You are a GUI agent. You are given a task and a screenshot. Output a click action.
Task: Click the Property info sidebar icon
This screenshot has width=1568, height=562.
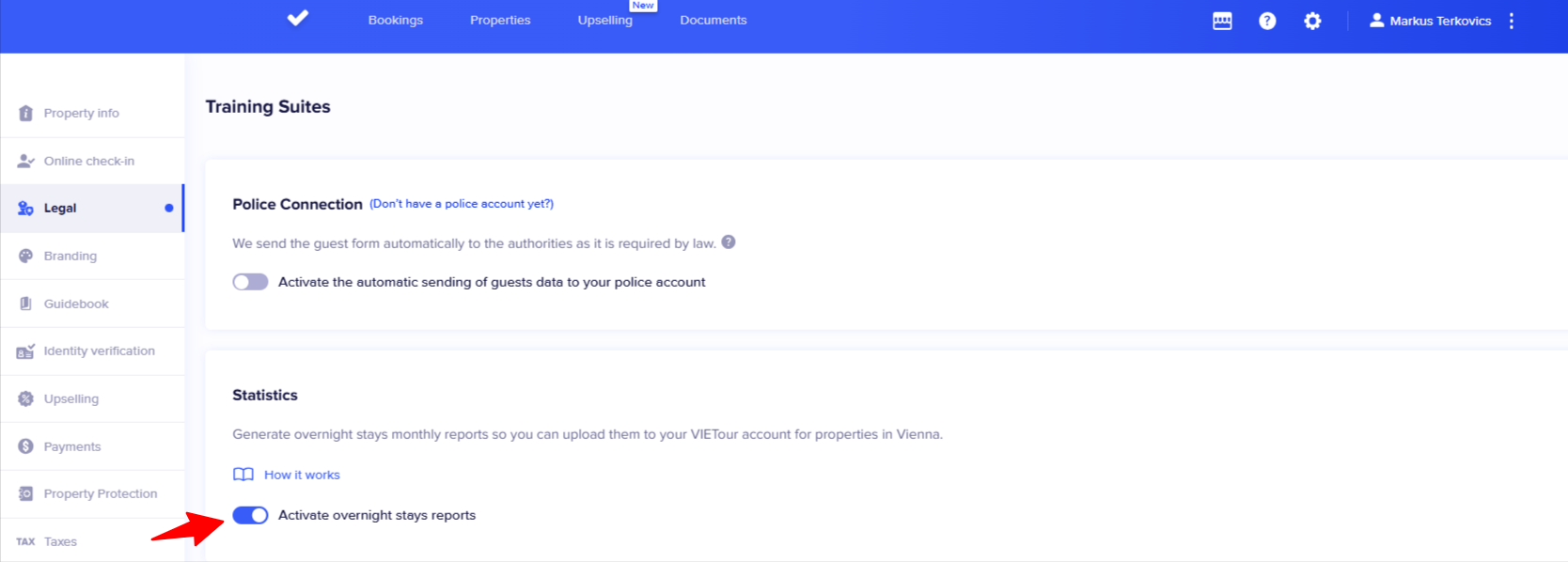coord(25,113)
